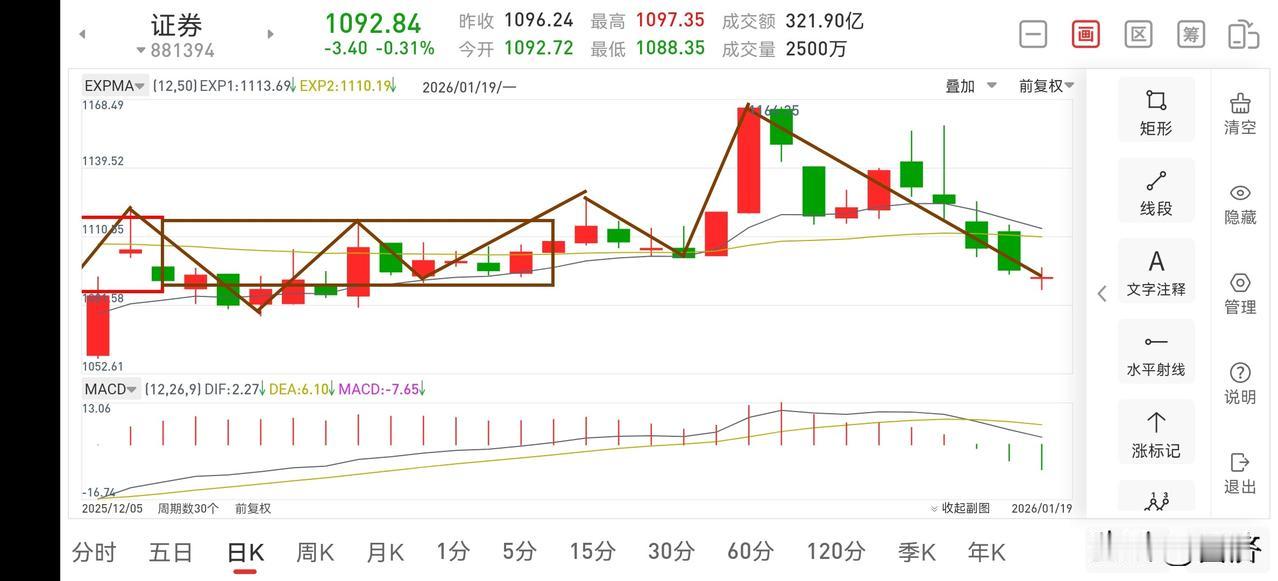
Task: Collapse sub-chart via 收起副图
Action: [960, 508]
